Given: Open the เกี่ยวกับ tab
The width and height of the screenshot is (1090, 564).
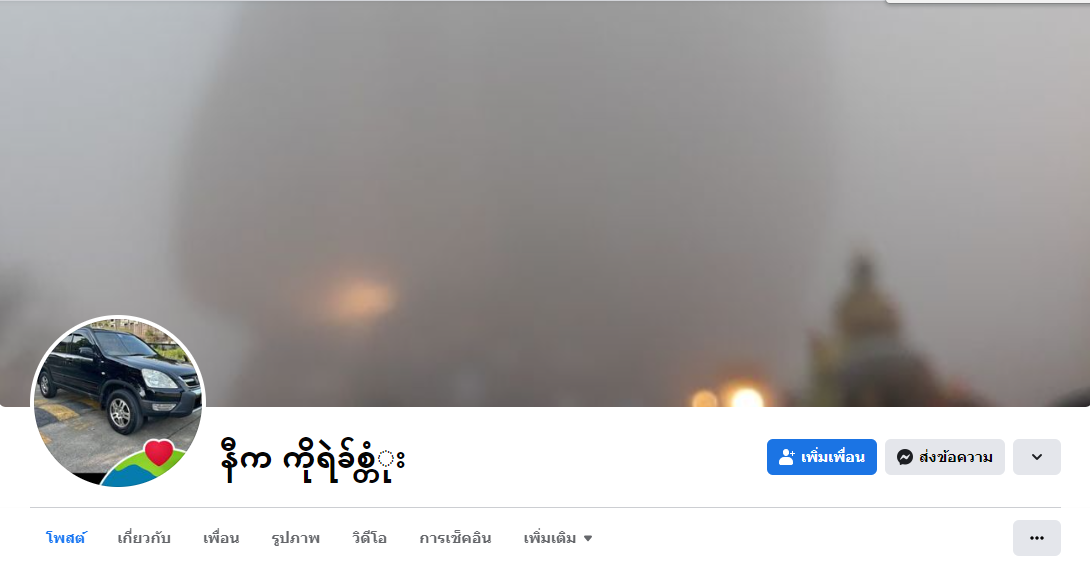Looking at the screenshot, I should coord(144,538).
